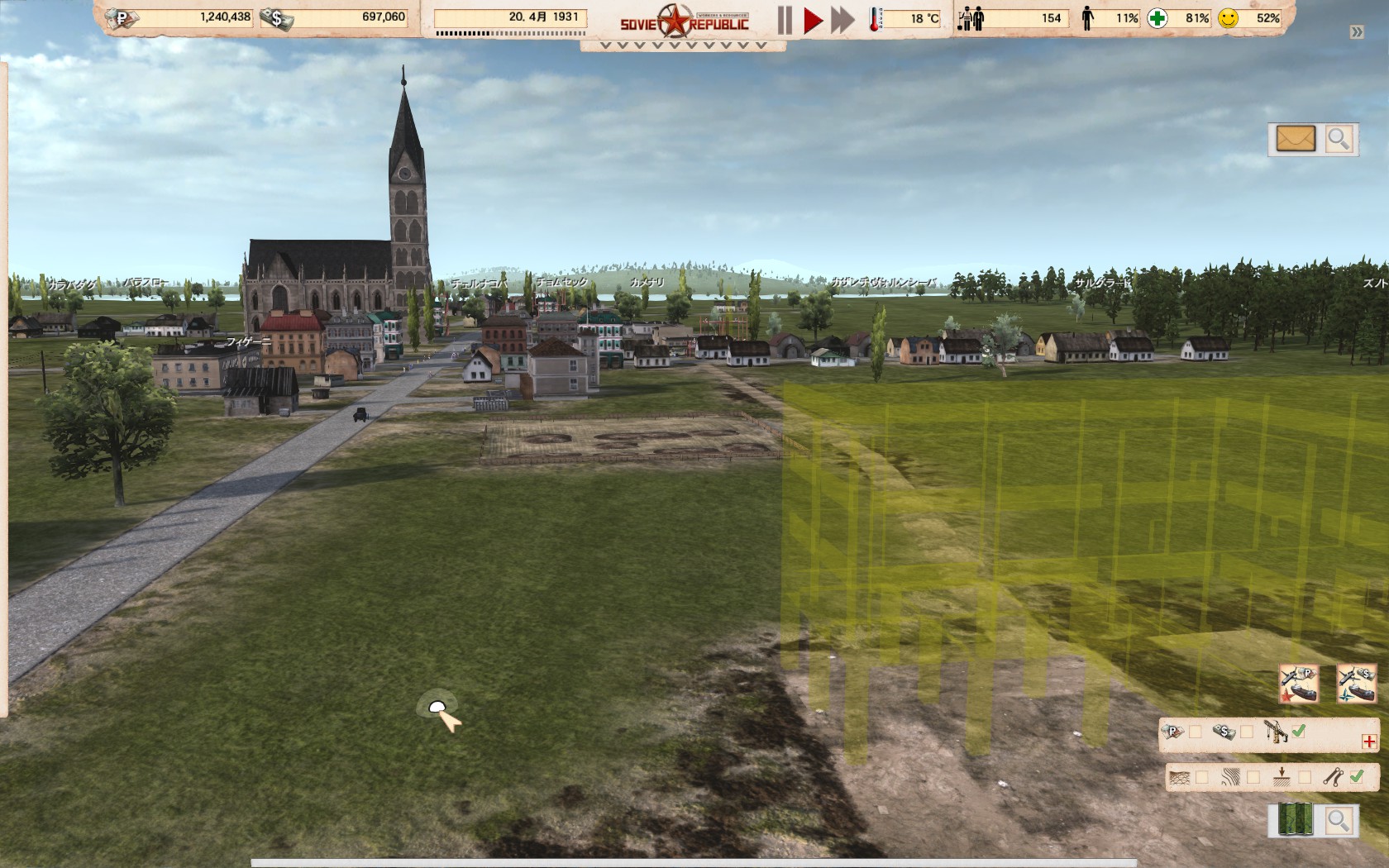
Task: Click the バラスロー town label
Action: click(146, 282)
